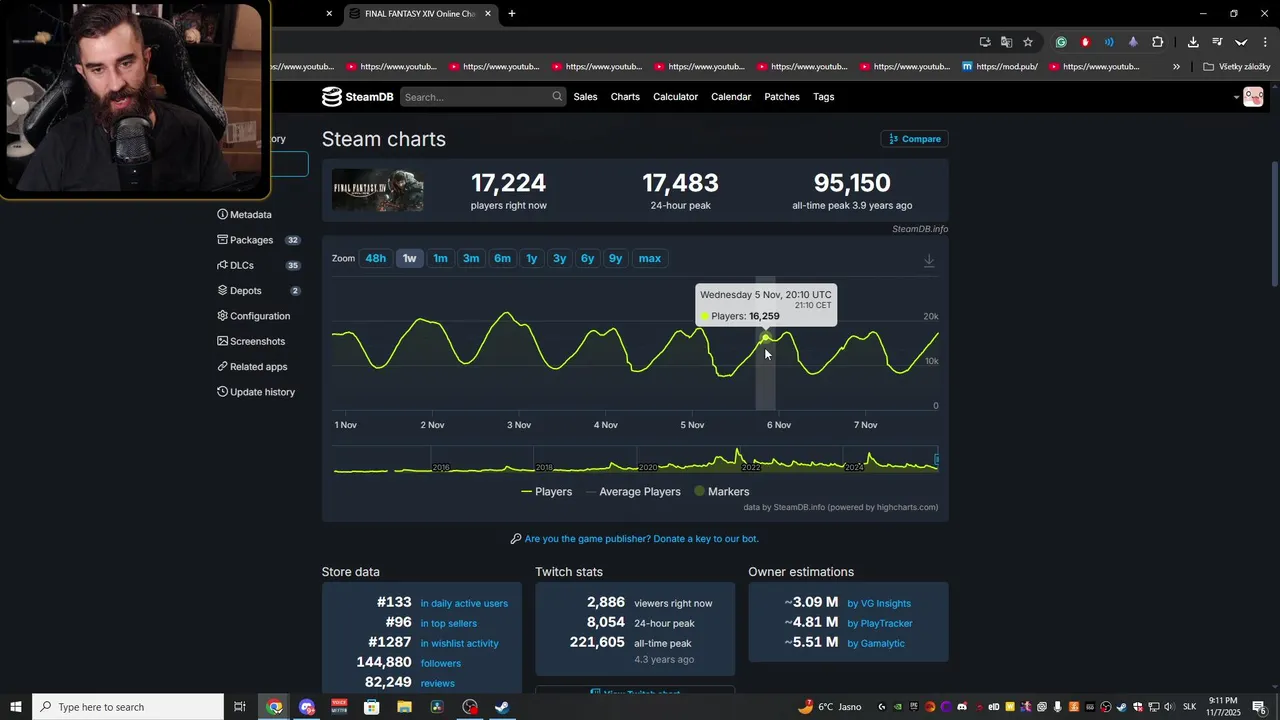Click the navigator range handle on overview chart
This screenshot has height=720, width=1280.
point(936,460)
